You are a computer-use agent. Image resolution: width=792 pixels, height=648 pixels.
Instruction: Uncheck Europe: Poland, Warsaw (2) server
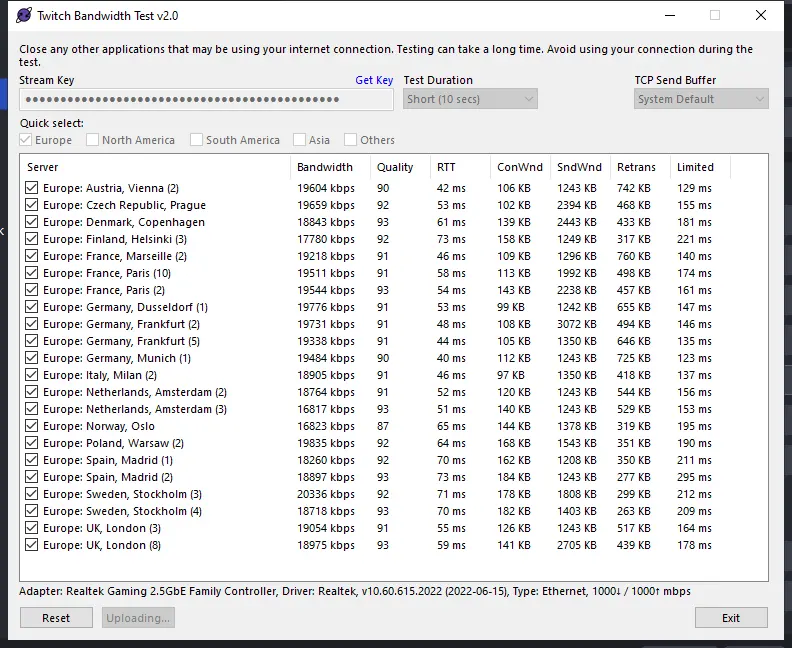(x=31, y=443)
